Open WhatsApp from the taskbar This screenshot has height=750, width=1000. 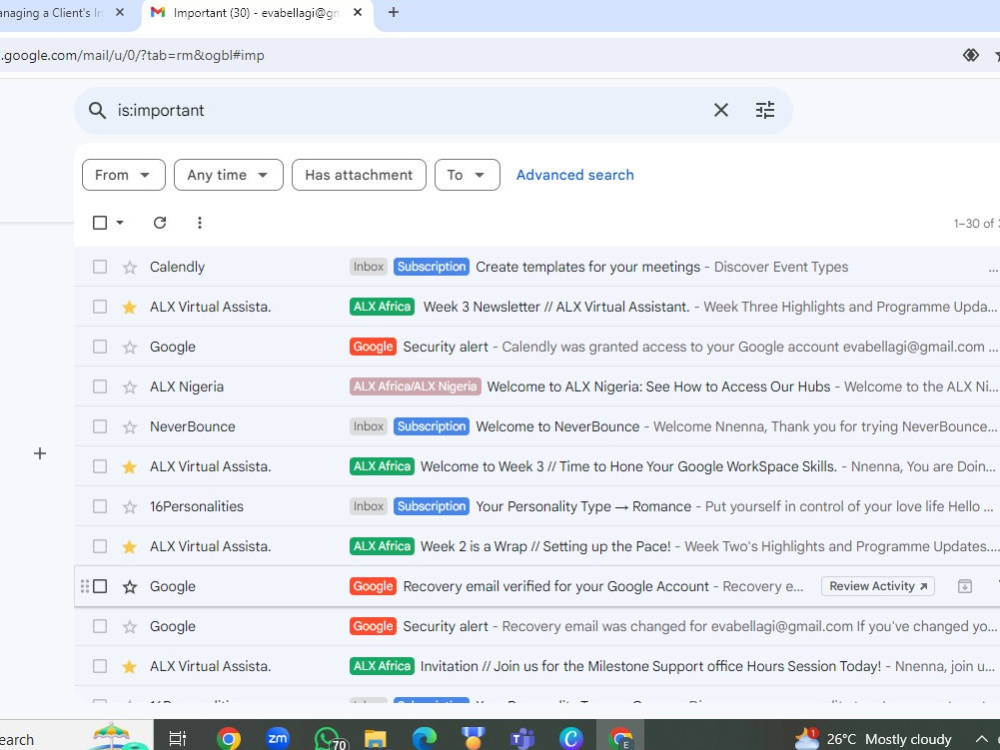(328, 739)
